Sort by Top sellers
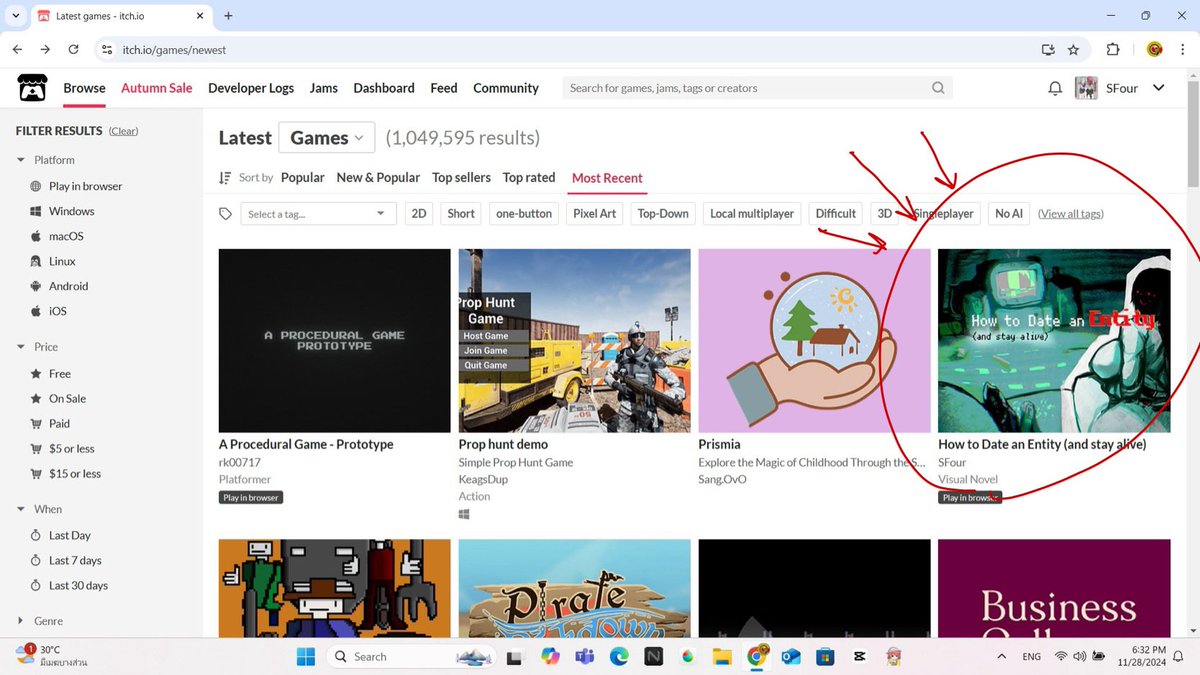This screenshot has width=1200, height=675. click(461, 177)
